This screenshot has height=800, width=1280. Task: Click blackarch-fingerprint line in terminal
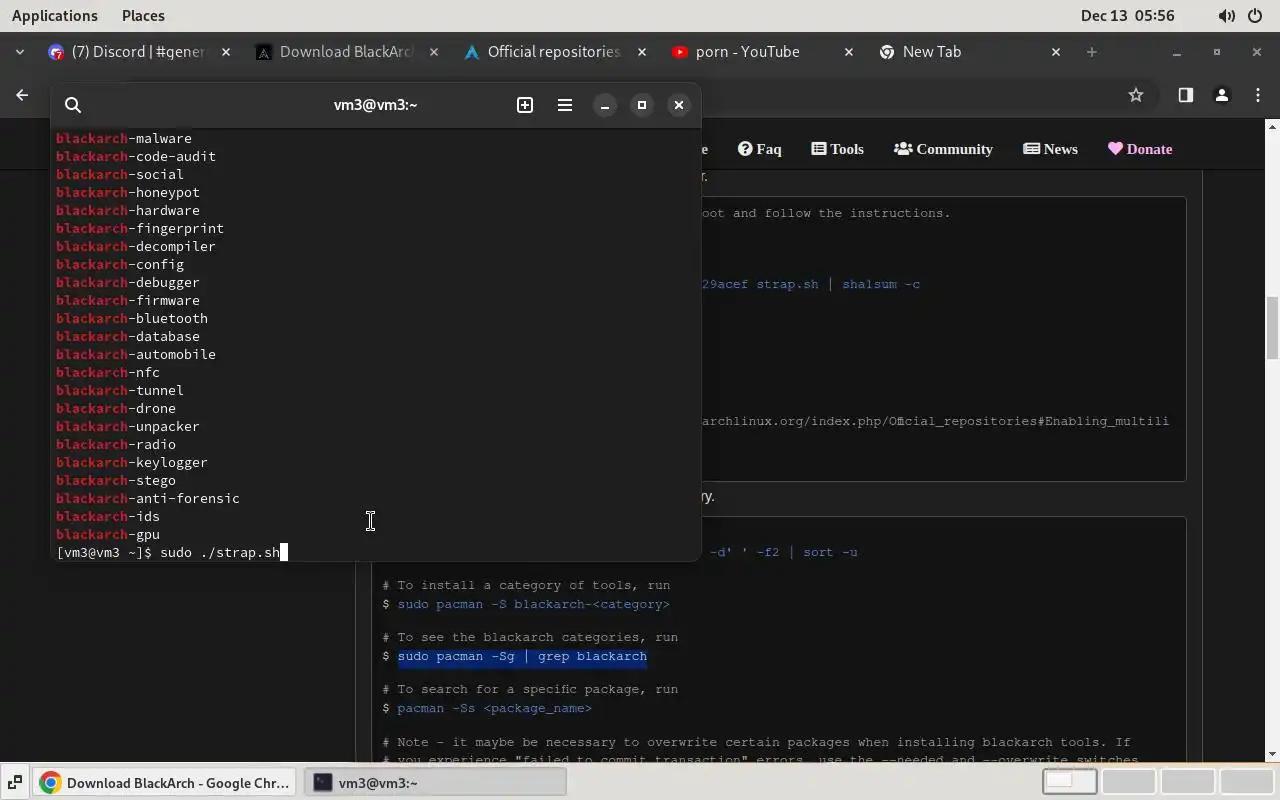tap(140, 228)
